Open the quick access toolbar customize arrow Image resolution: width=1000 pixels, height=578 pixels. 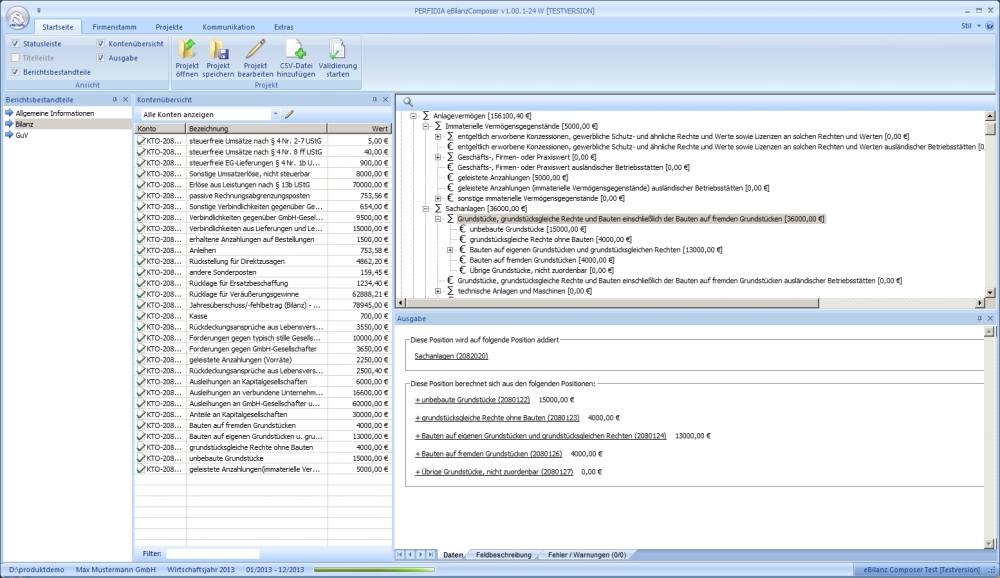click(x=39, y=10)
